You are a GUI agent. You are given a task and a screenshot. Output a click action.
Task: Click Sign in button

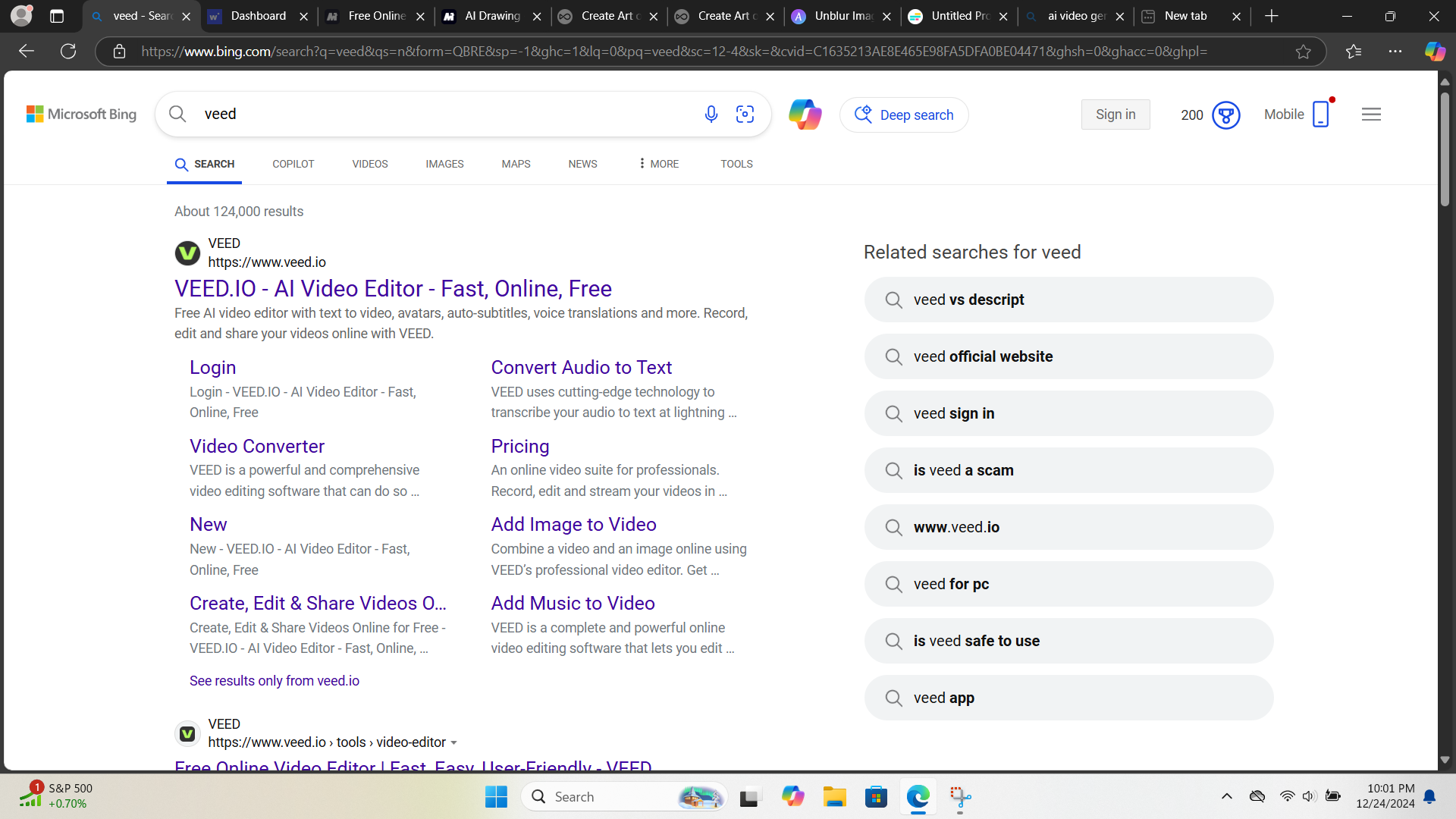coord(1115,115)
